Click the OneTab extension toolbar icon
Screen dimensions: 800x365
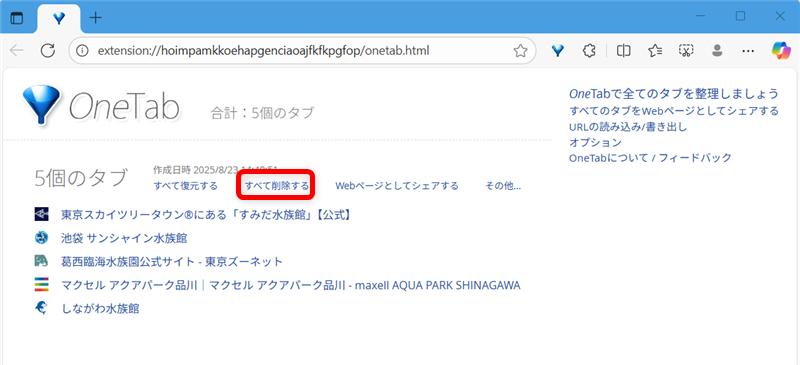click(x=558, y=50)
